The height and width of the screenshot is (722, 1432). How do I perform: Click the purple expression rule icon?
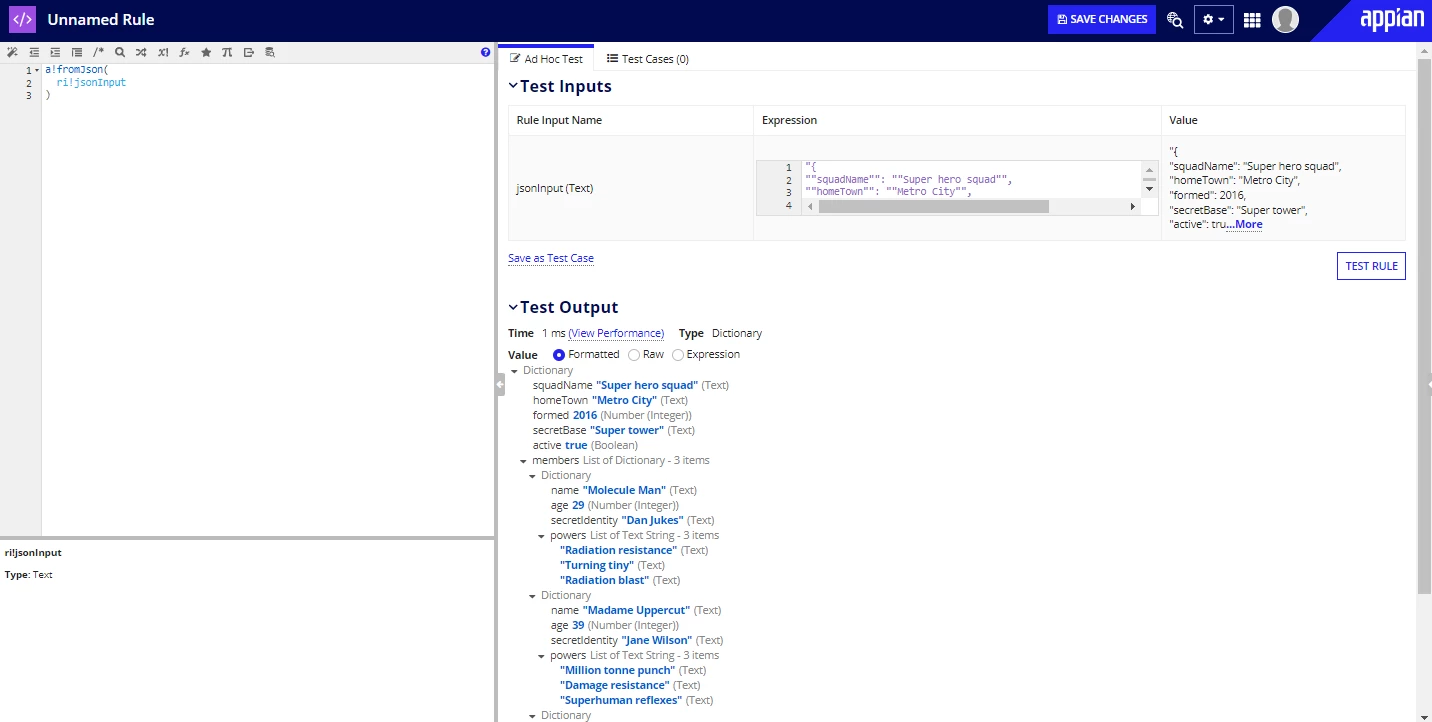(22, 19)
